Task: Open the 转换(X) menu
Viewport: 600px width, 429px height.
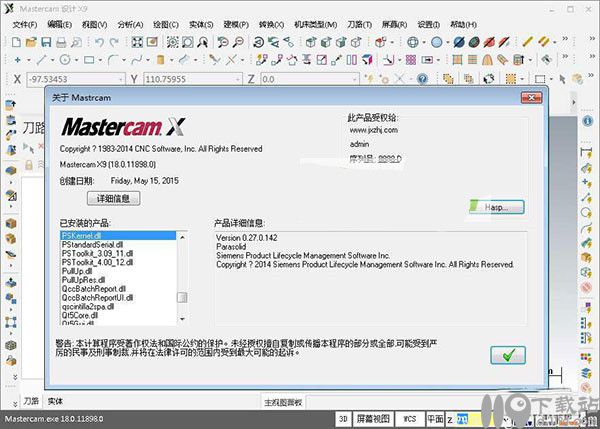Action: click(x=271, y=24)
